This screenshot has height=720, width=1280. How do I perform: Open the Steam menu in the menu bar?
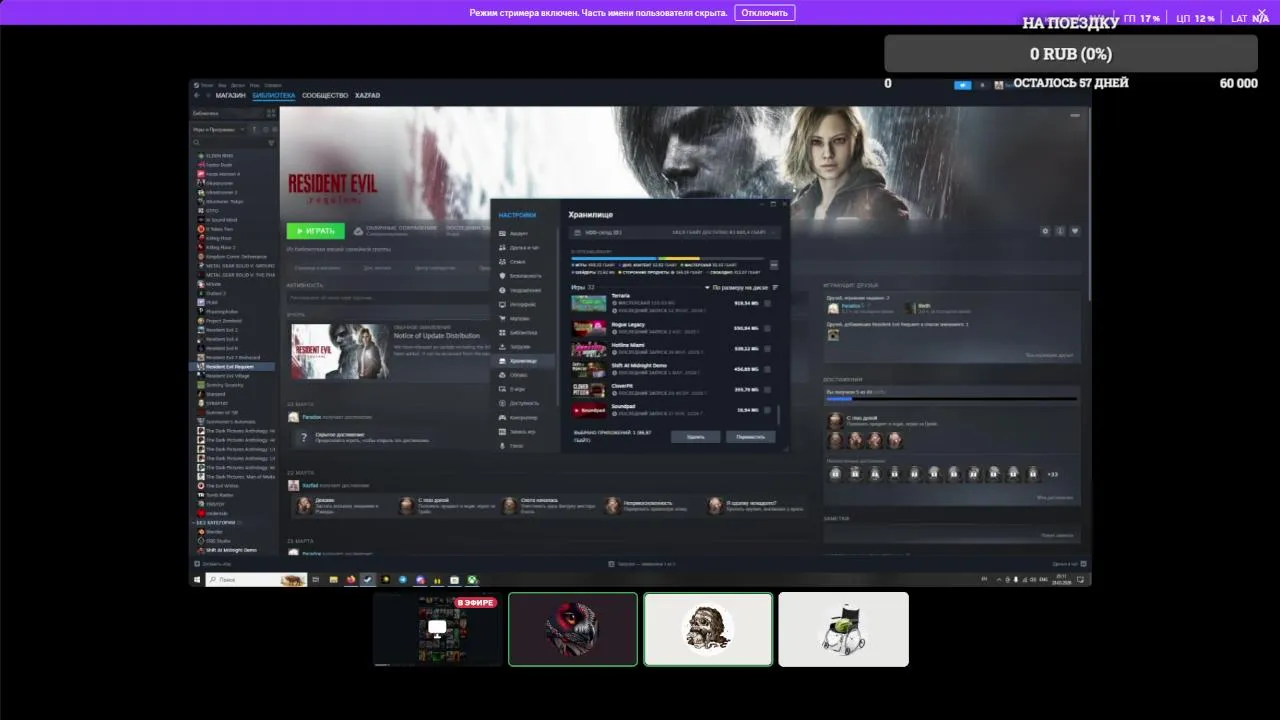coord(206,85)
